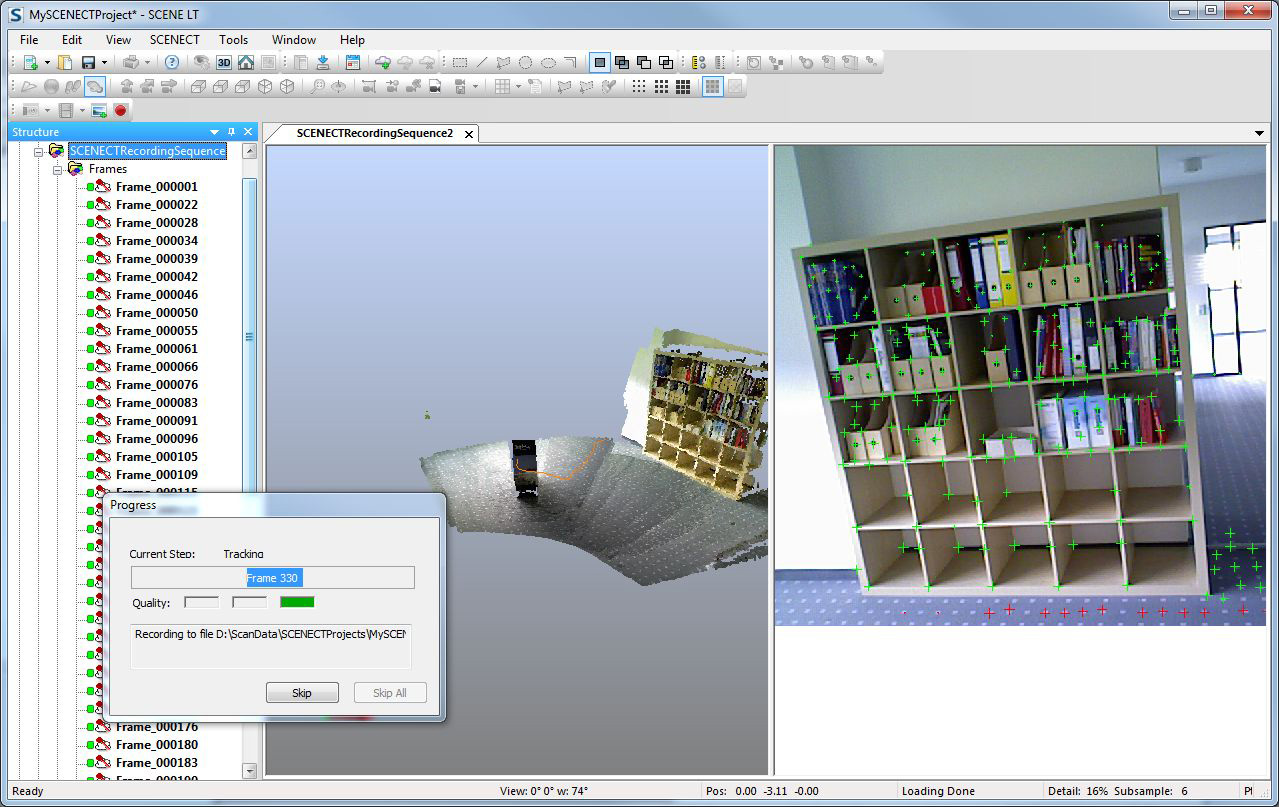This screenshot has height=807, width=1279.
Task: Open the dropdown arrow next to Print
Action: [x=147, y=62]
